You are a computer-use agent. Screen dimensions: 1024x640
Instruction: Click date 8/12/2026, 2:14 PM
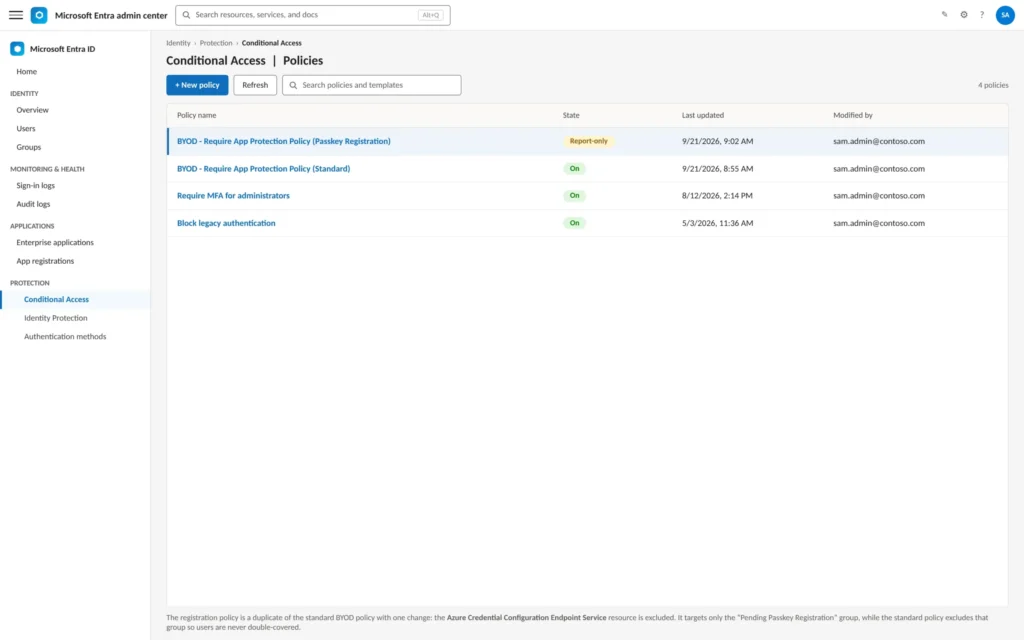coord(717,195)
